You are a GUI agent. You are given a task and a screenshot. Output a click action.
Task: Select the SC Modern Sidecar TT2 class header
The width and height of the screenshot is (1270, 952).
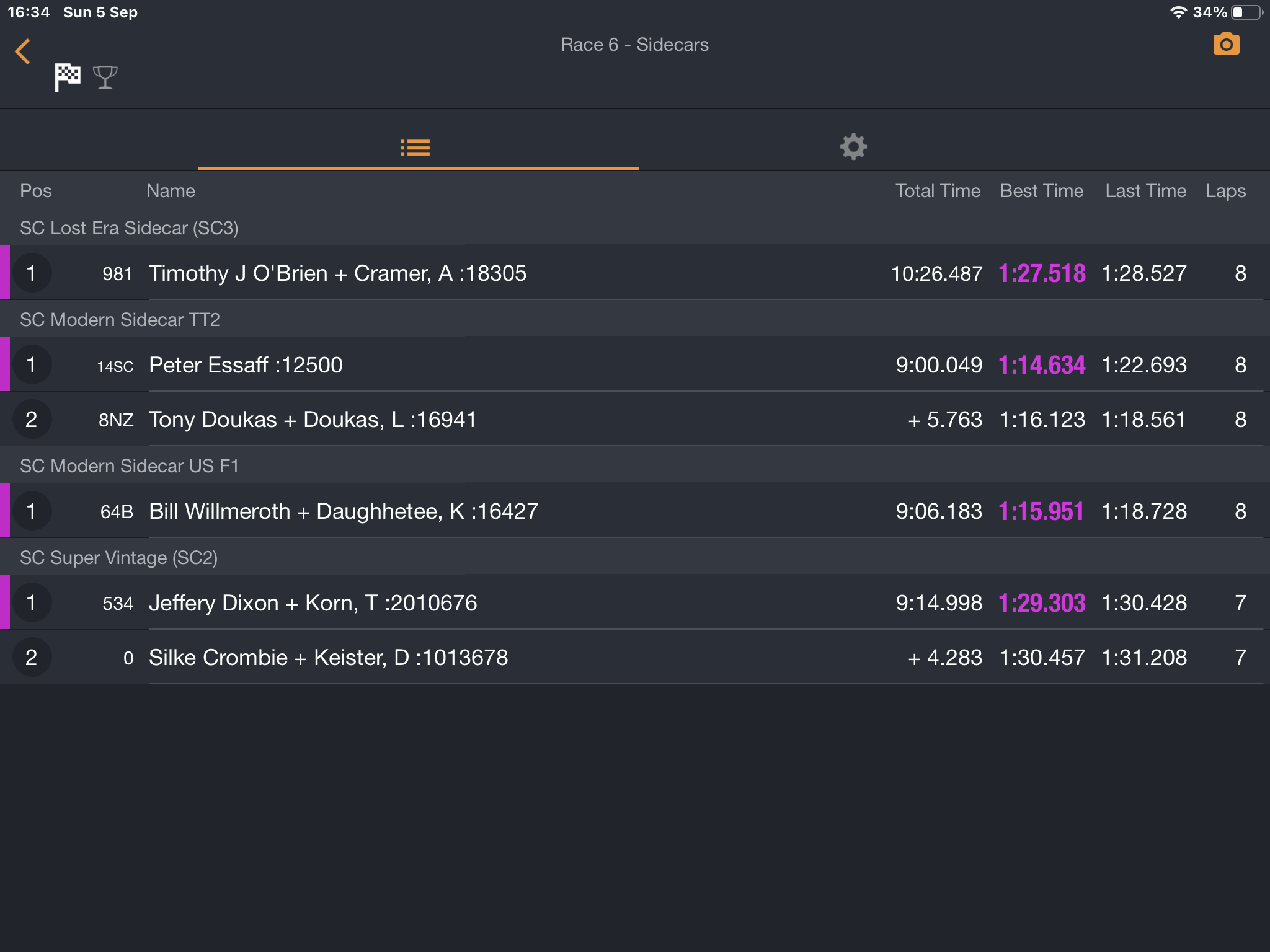(x=635, y=319)
